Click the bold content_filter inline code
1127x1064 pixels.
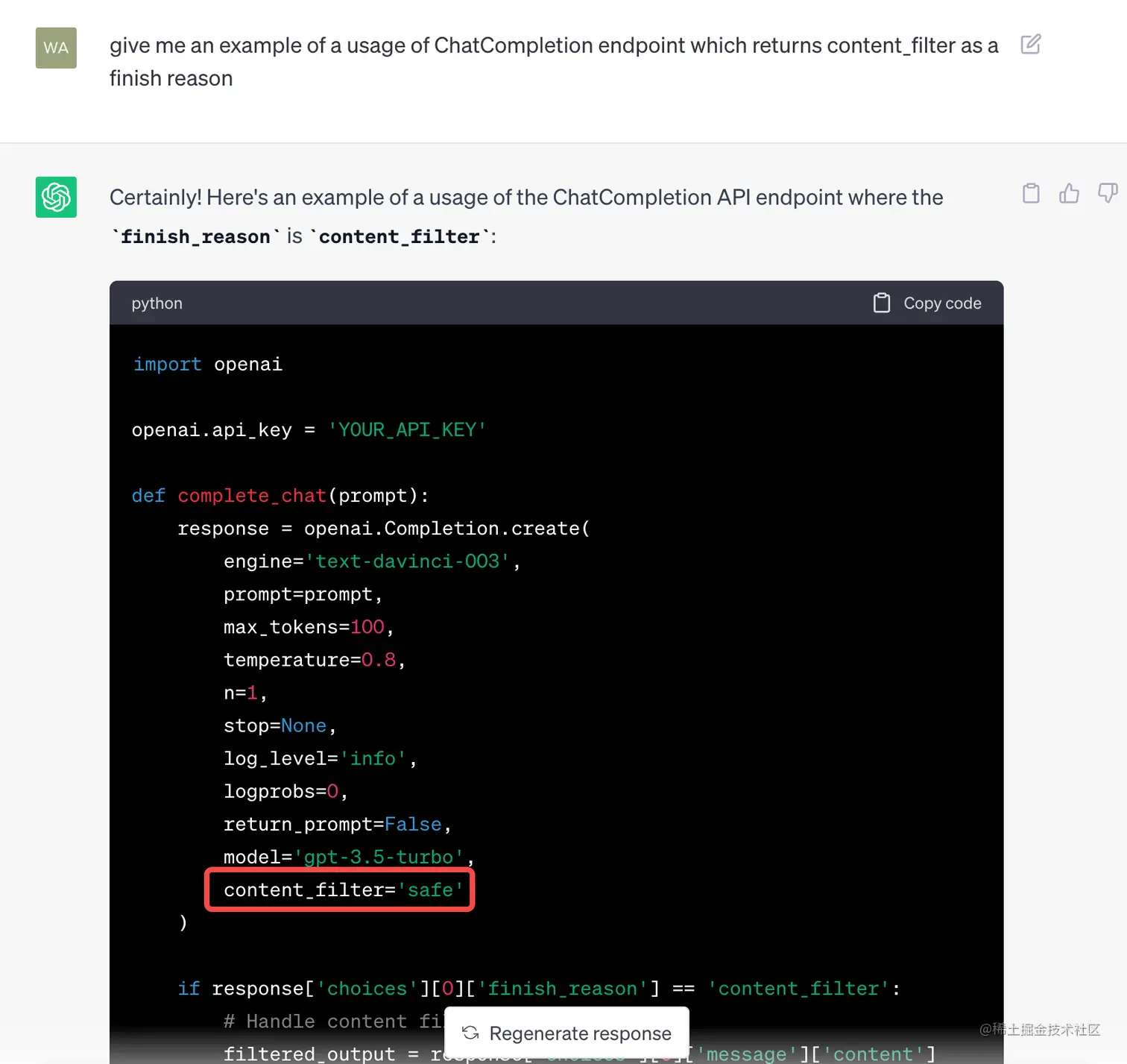[x=400, y=237]
